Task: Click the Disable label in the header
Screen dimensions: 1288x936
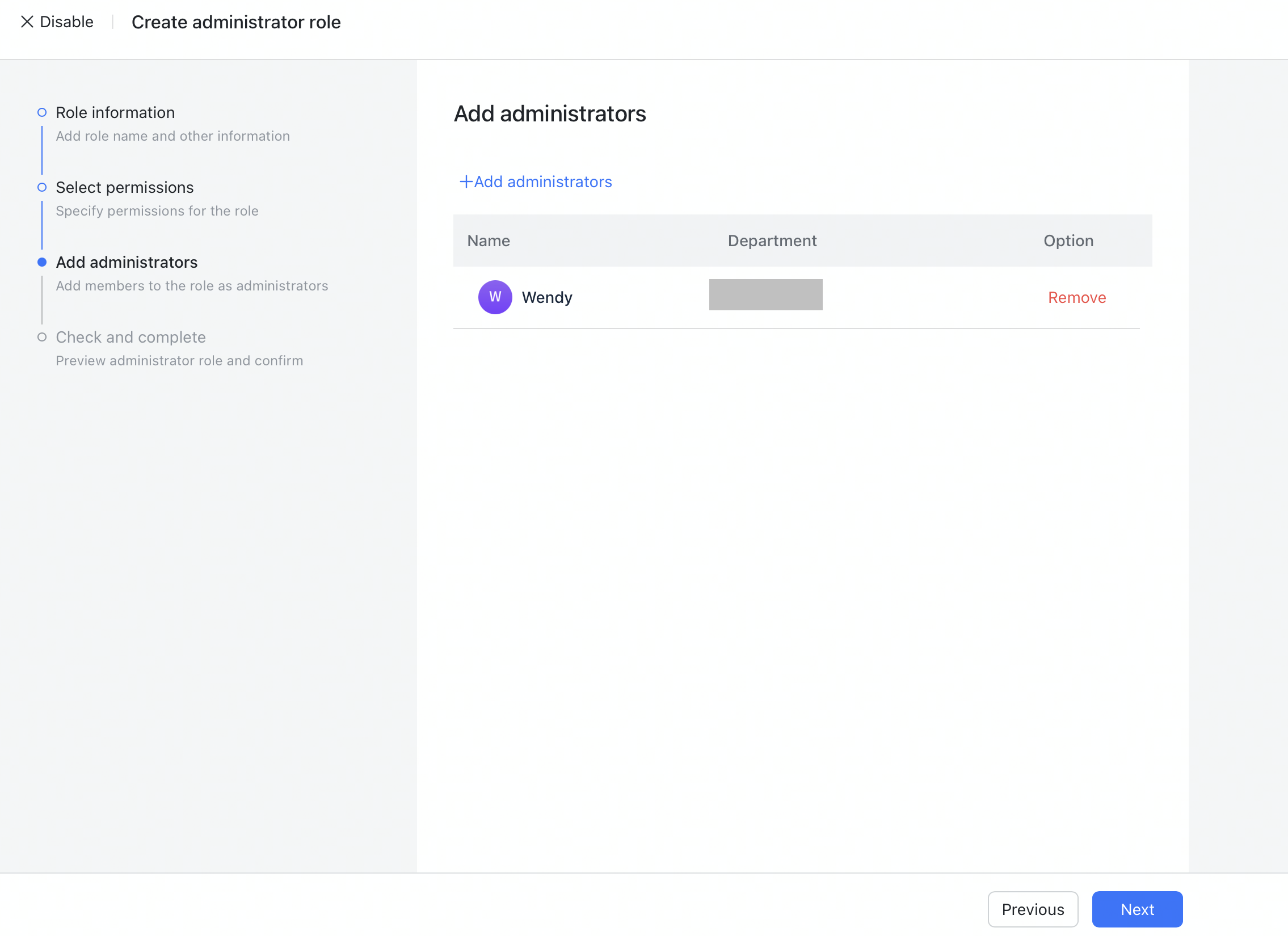Action: pos(66,22)
